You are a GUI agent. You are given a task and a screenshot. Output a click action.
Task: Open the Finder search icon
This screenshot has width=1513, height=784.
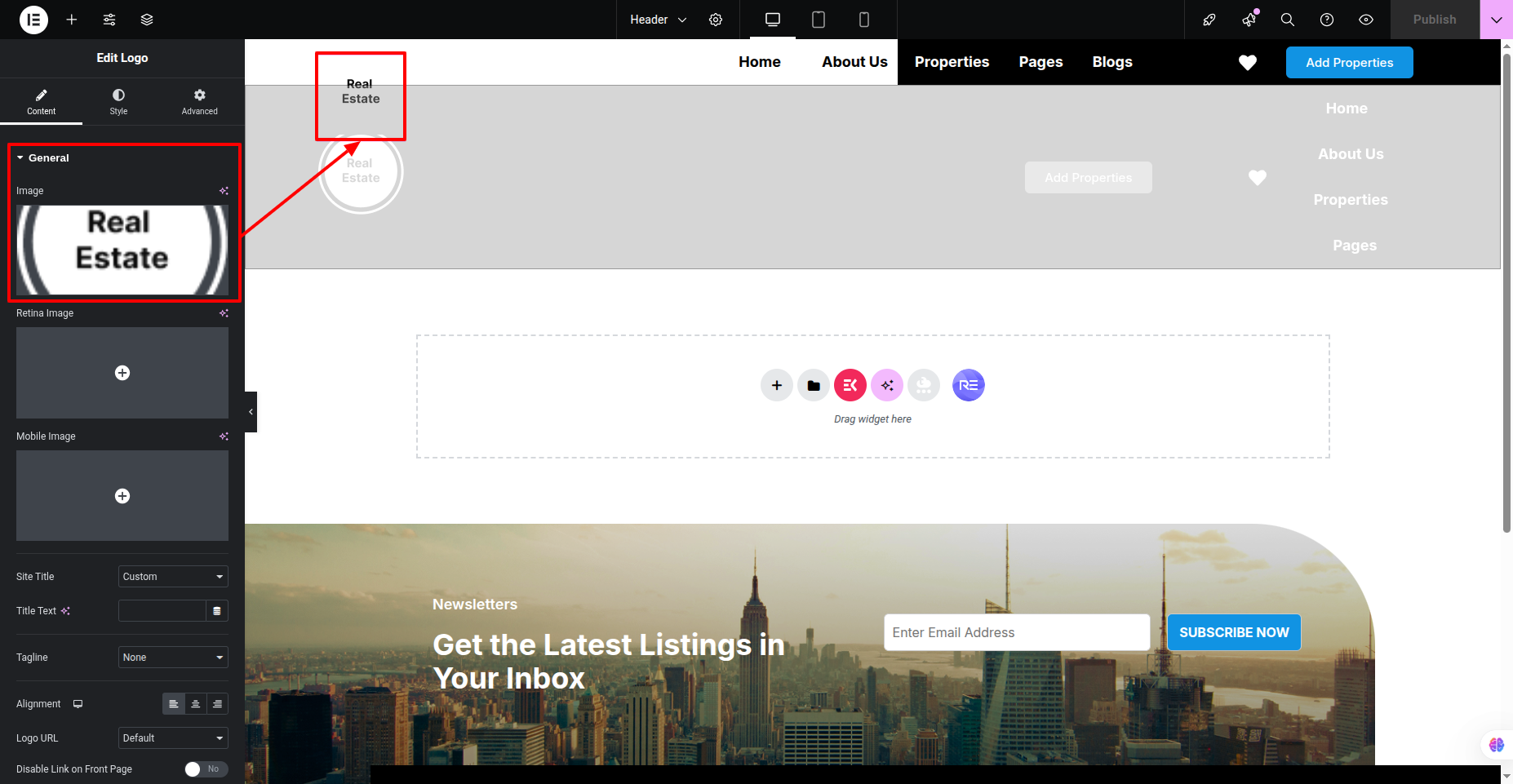point(1287,20)
